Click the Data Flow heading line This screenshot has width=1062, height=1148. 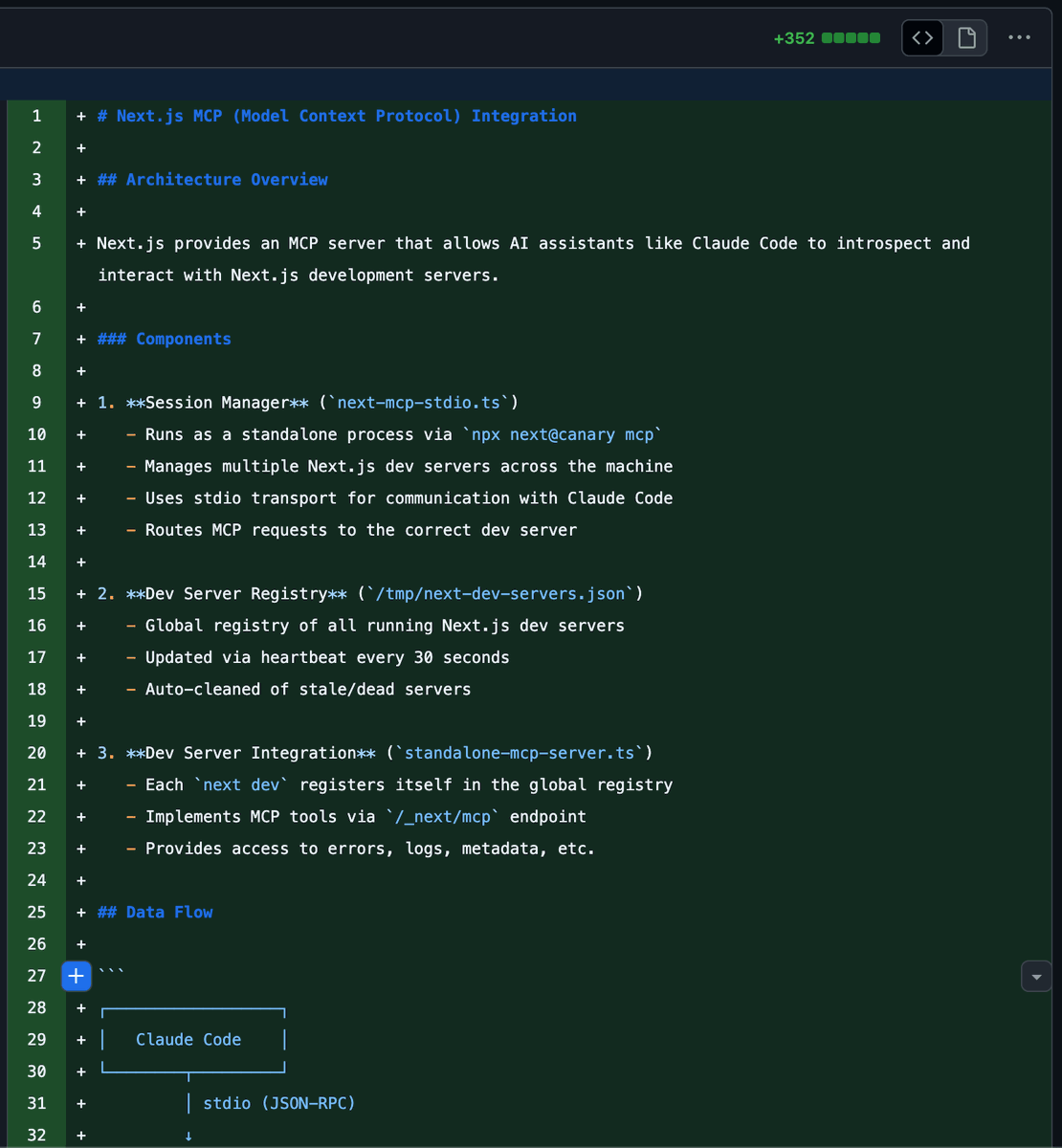coord(154,912)
